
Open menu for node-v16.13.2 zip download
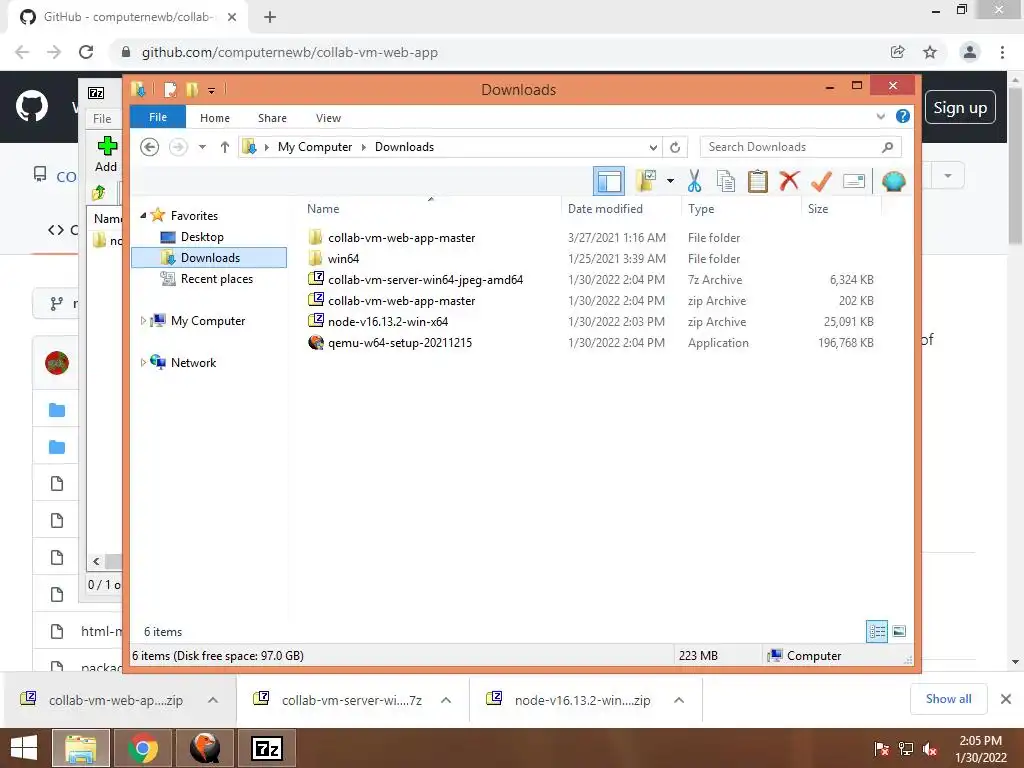click(679, 700)
